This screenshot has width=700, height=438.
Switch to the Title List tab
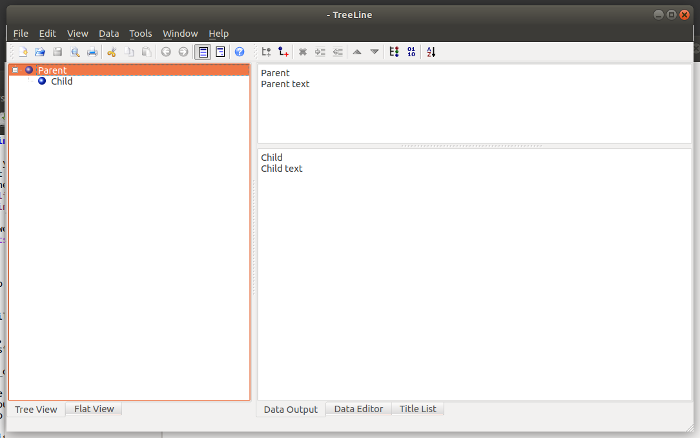(x=417, y=409)
